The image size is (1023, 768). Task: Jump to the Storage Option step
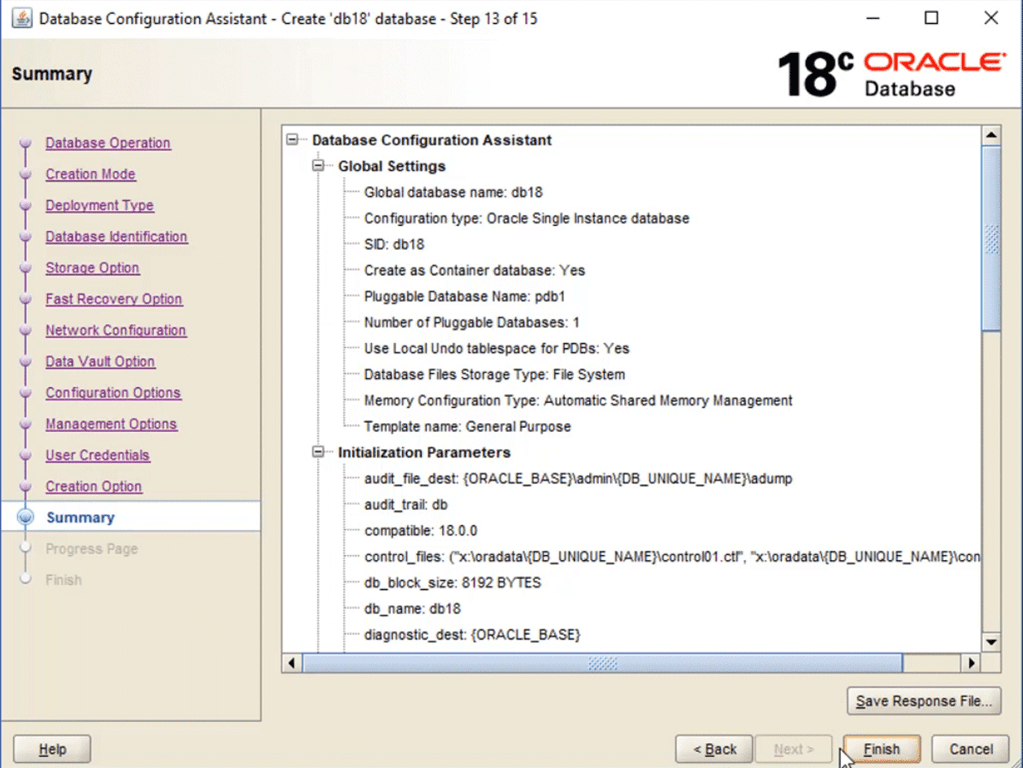click(x=92, y=268)
